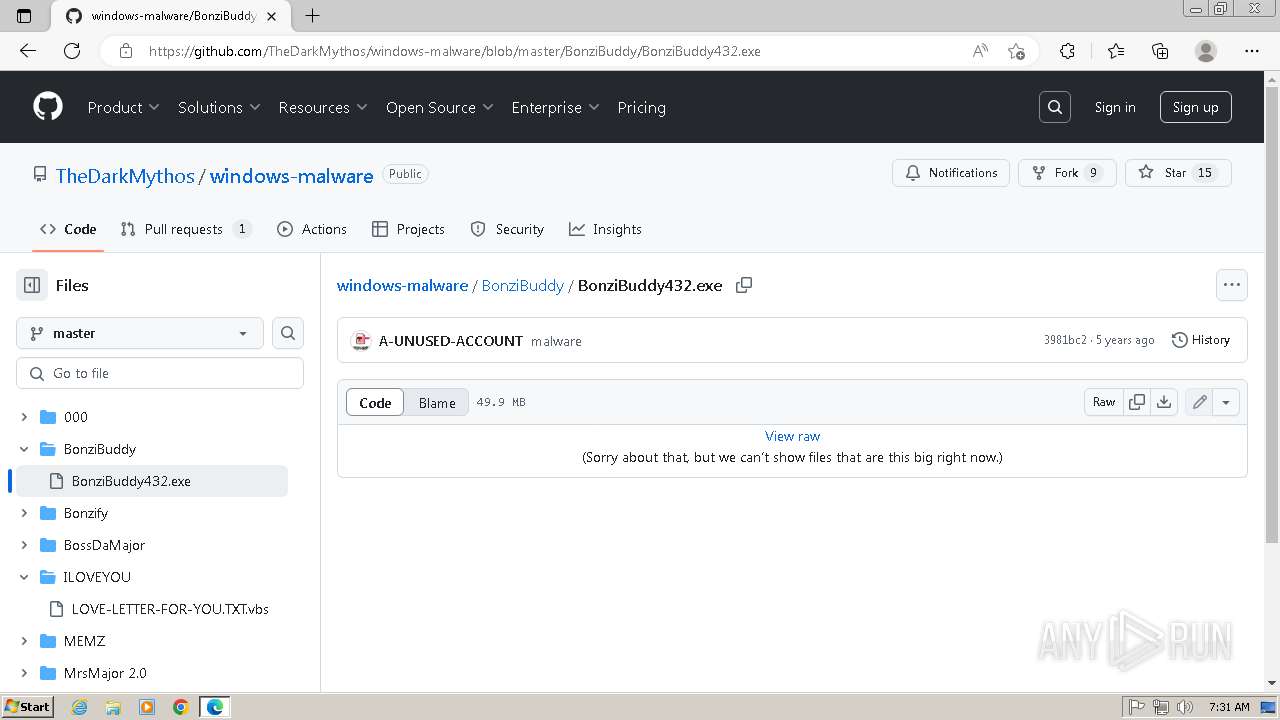Image resolution: width=1280 pixels, height=720 pixels.
Task: Open File Explorer from taskbar
Action: pyautogui.click(x=113, y=707)
